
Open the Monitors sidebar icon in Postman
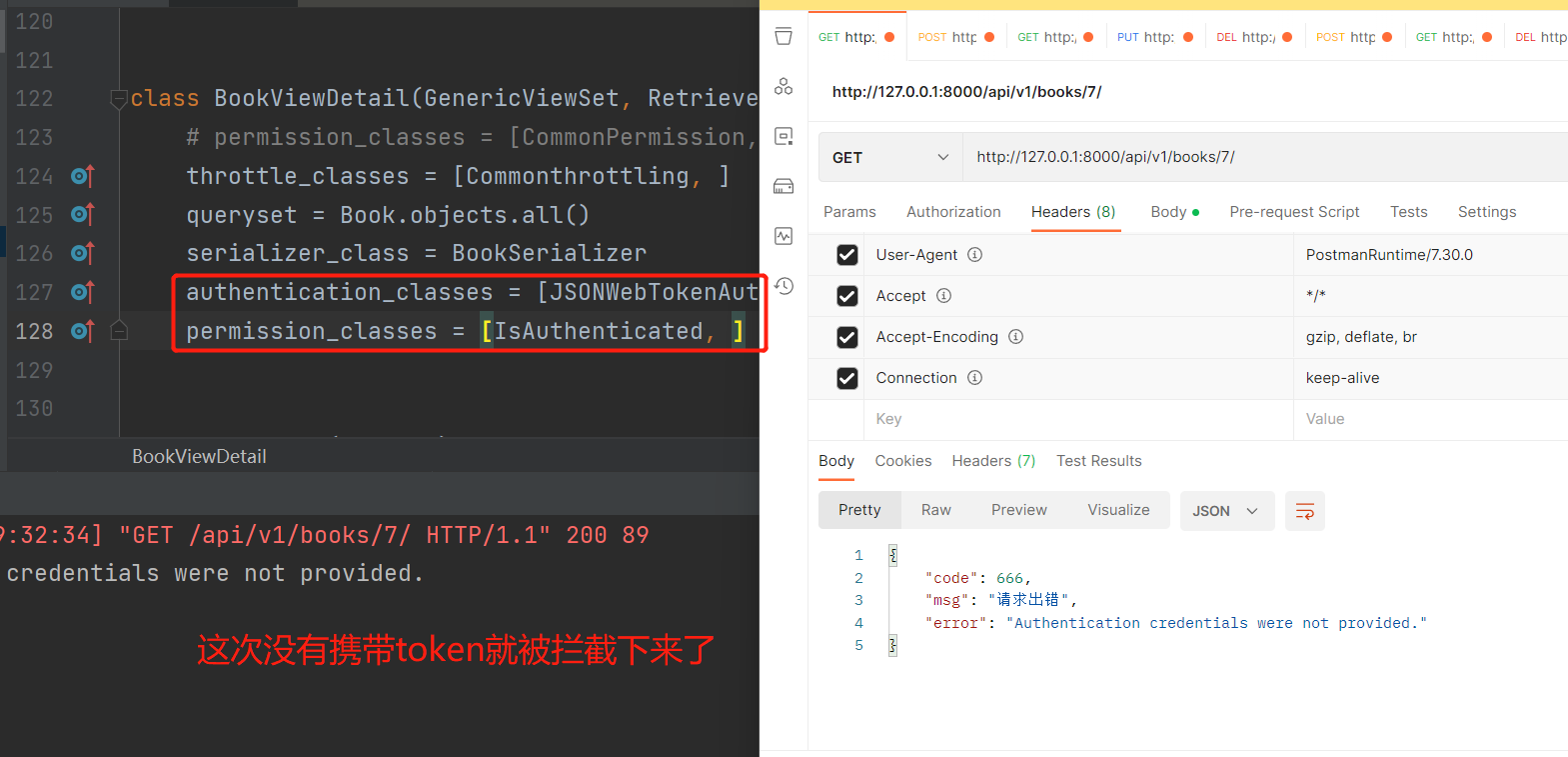click(784, 236)
